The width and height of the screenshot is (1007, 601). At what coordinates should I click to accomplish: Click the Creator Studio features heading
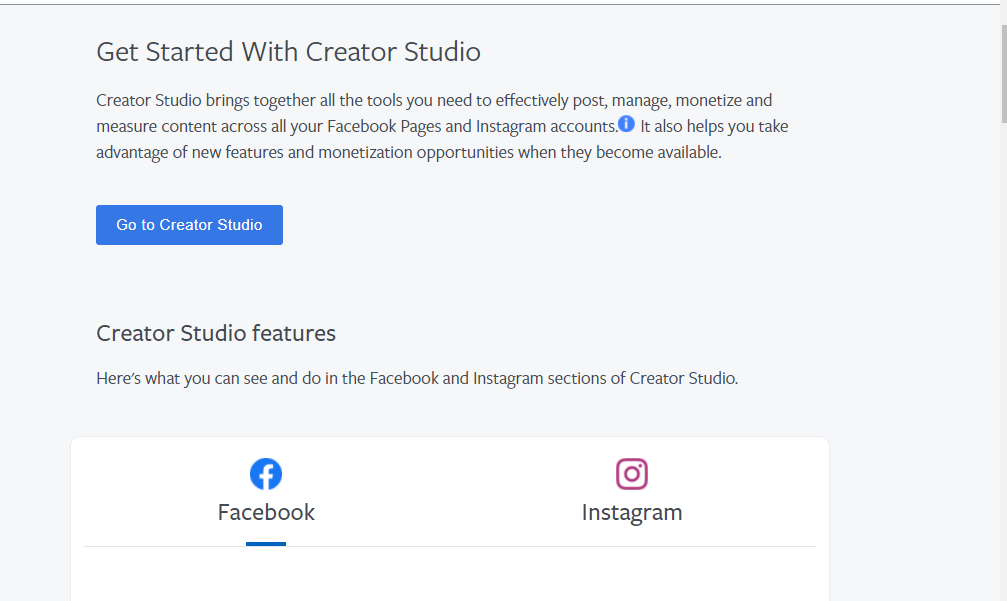216,333
